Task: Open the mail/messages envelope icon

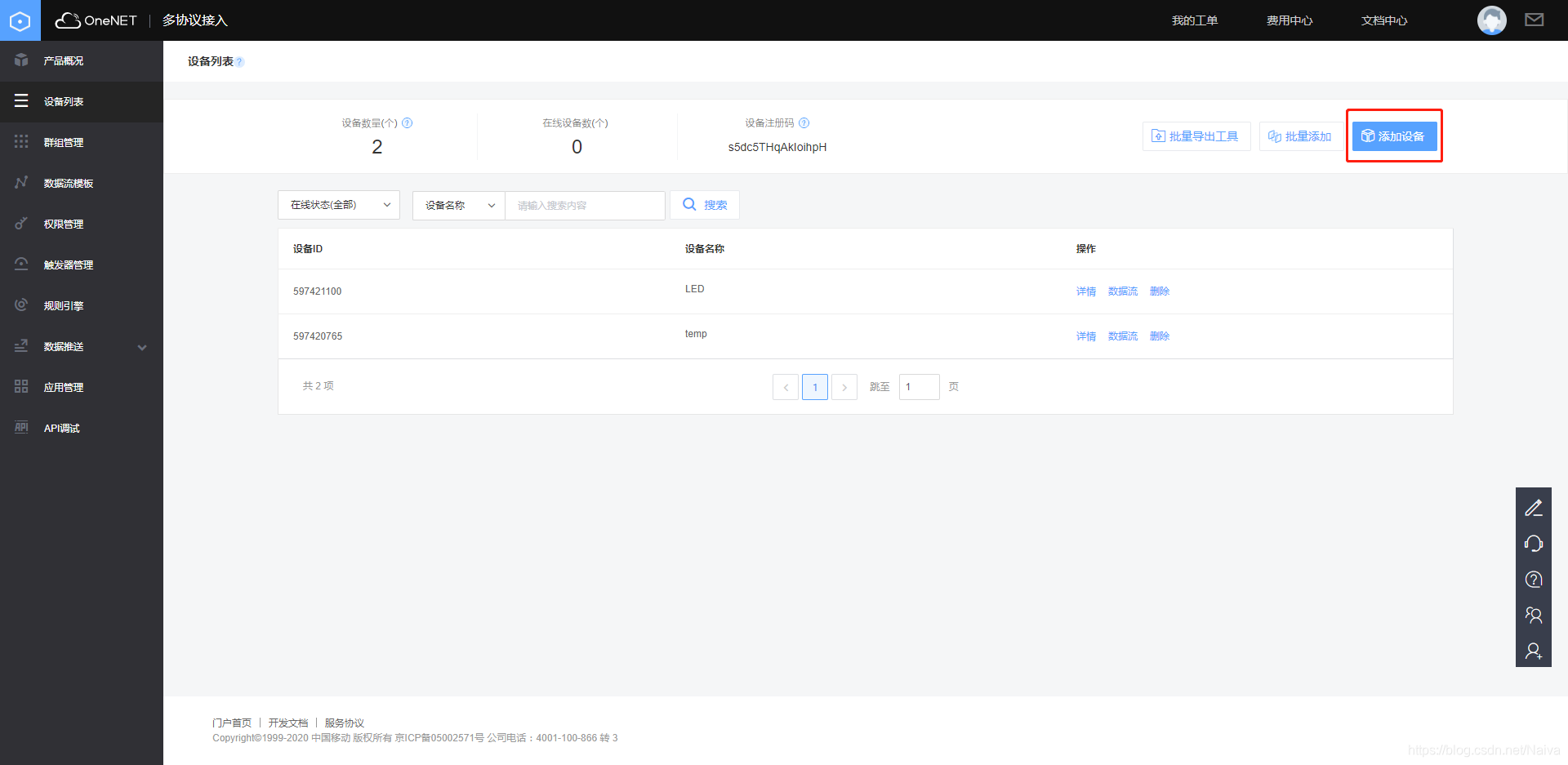Action: pos(1535,20)
